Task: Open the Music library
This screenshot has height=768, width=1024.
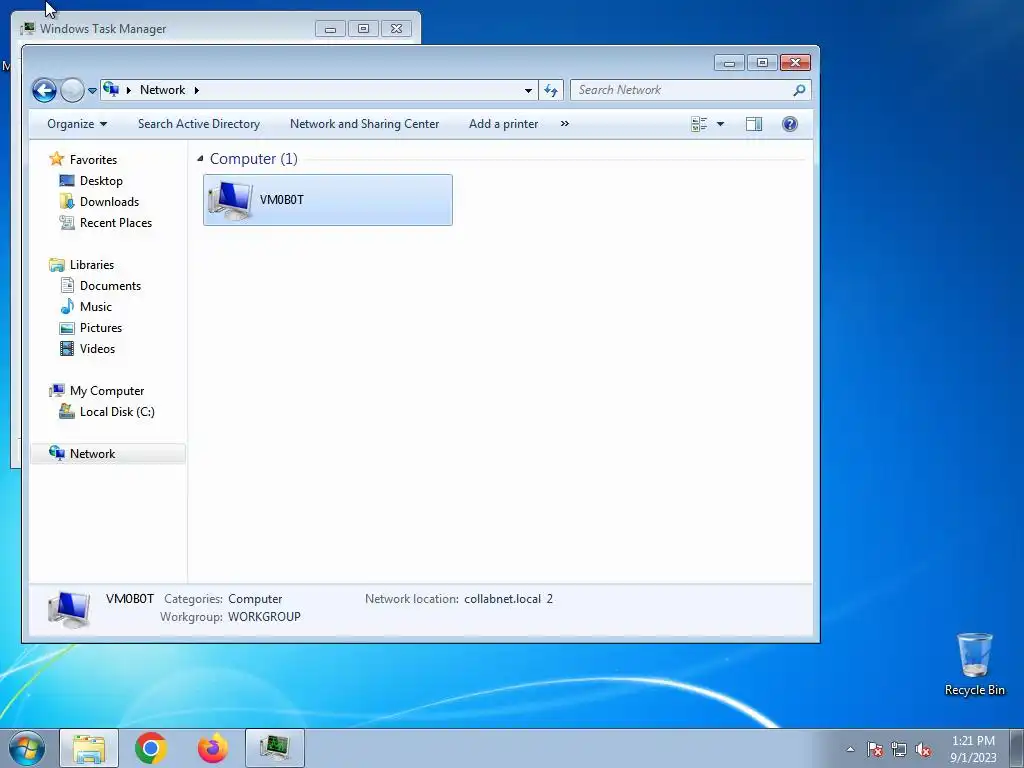Action: click(x=95, y=307)
